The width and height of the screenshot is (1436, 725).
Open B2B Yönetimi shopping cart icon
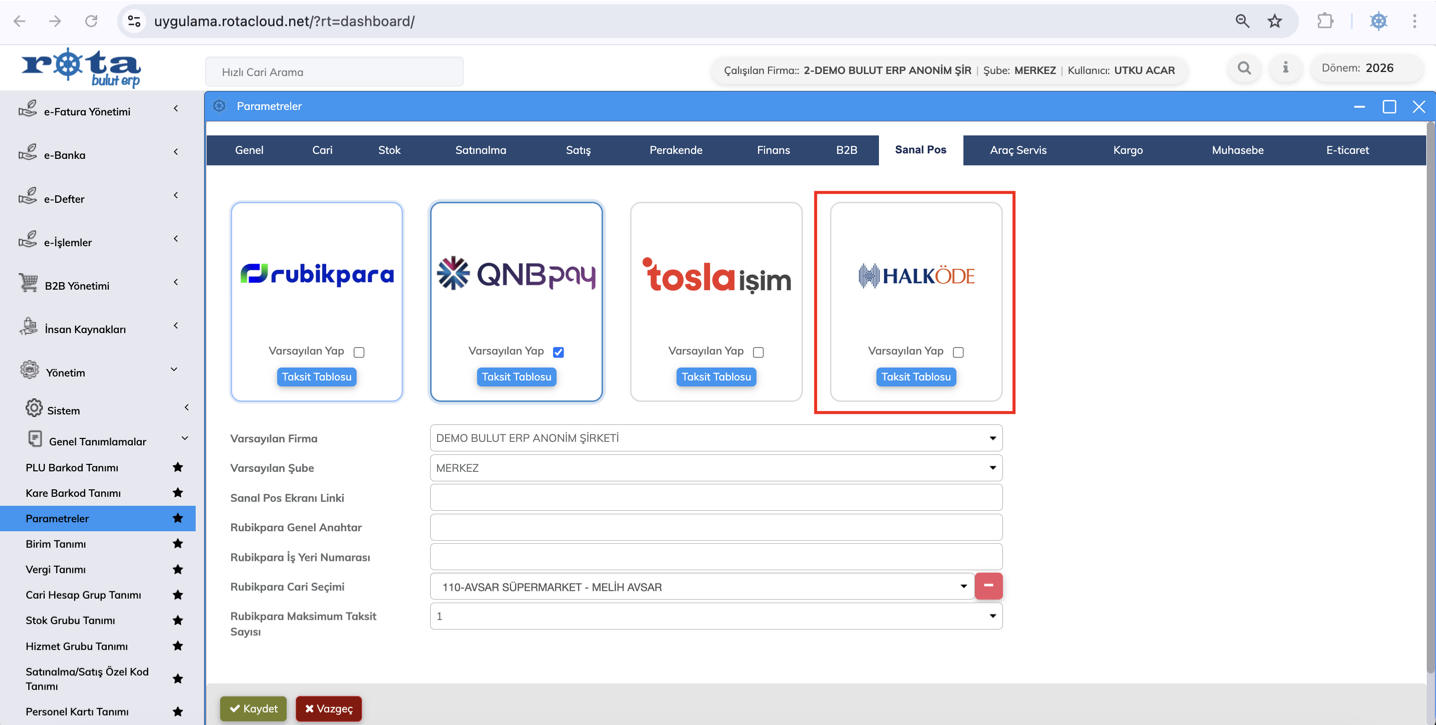[28, 284]
